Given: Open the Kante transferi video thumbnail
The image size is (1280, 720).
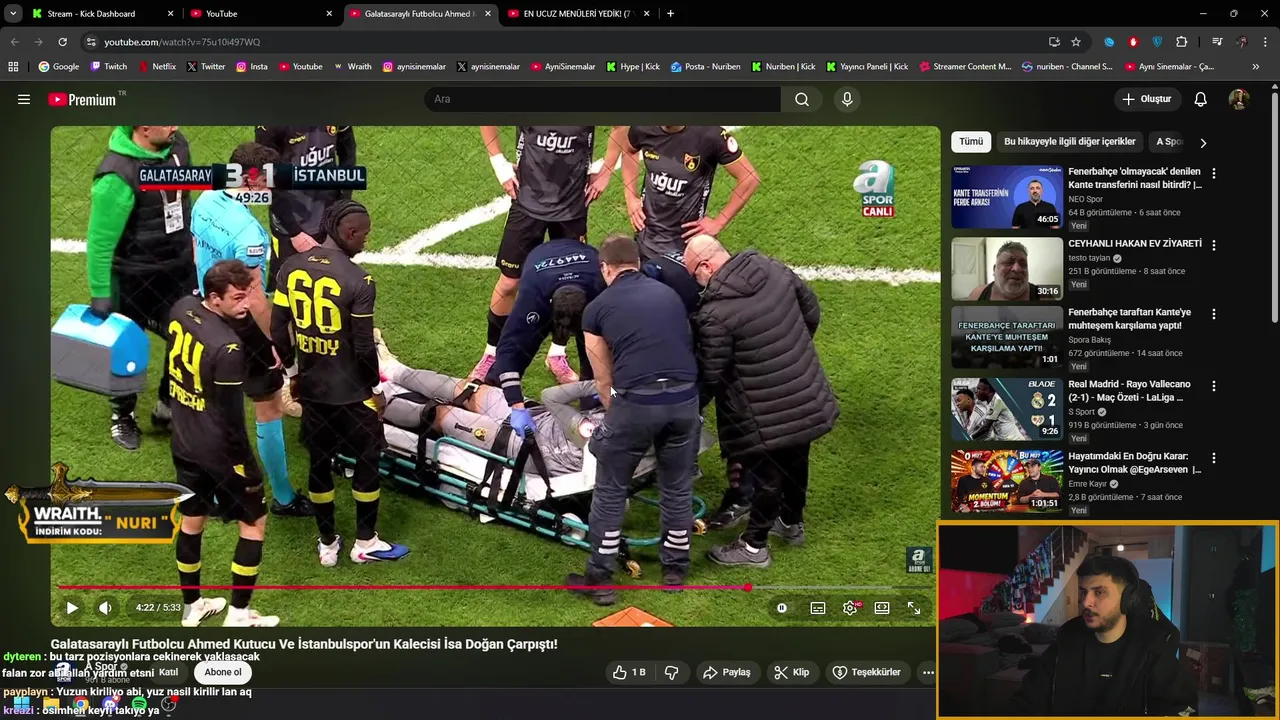Looking at the screenshot, I should [x=1007, y=197].
